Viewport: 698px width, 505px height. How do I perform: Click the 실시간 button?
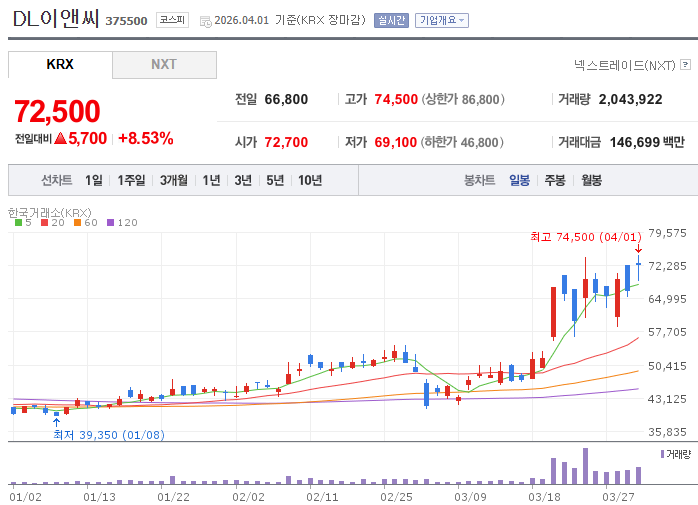coord(391,20)
